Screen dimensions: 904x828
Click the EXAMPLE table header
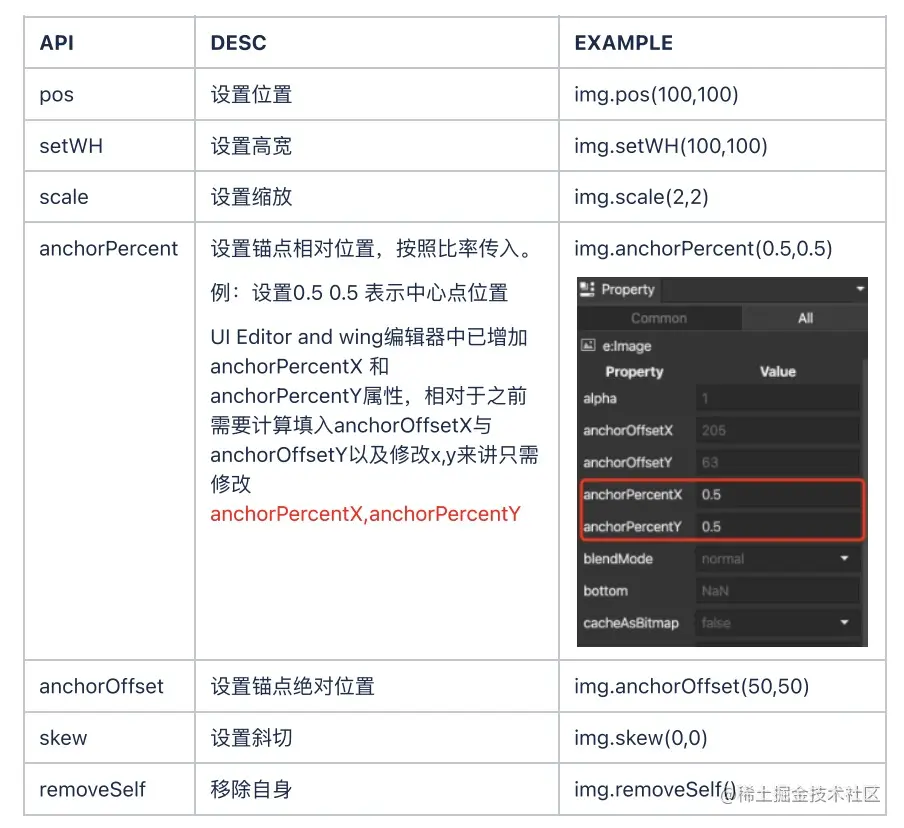point(624,43)
